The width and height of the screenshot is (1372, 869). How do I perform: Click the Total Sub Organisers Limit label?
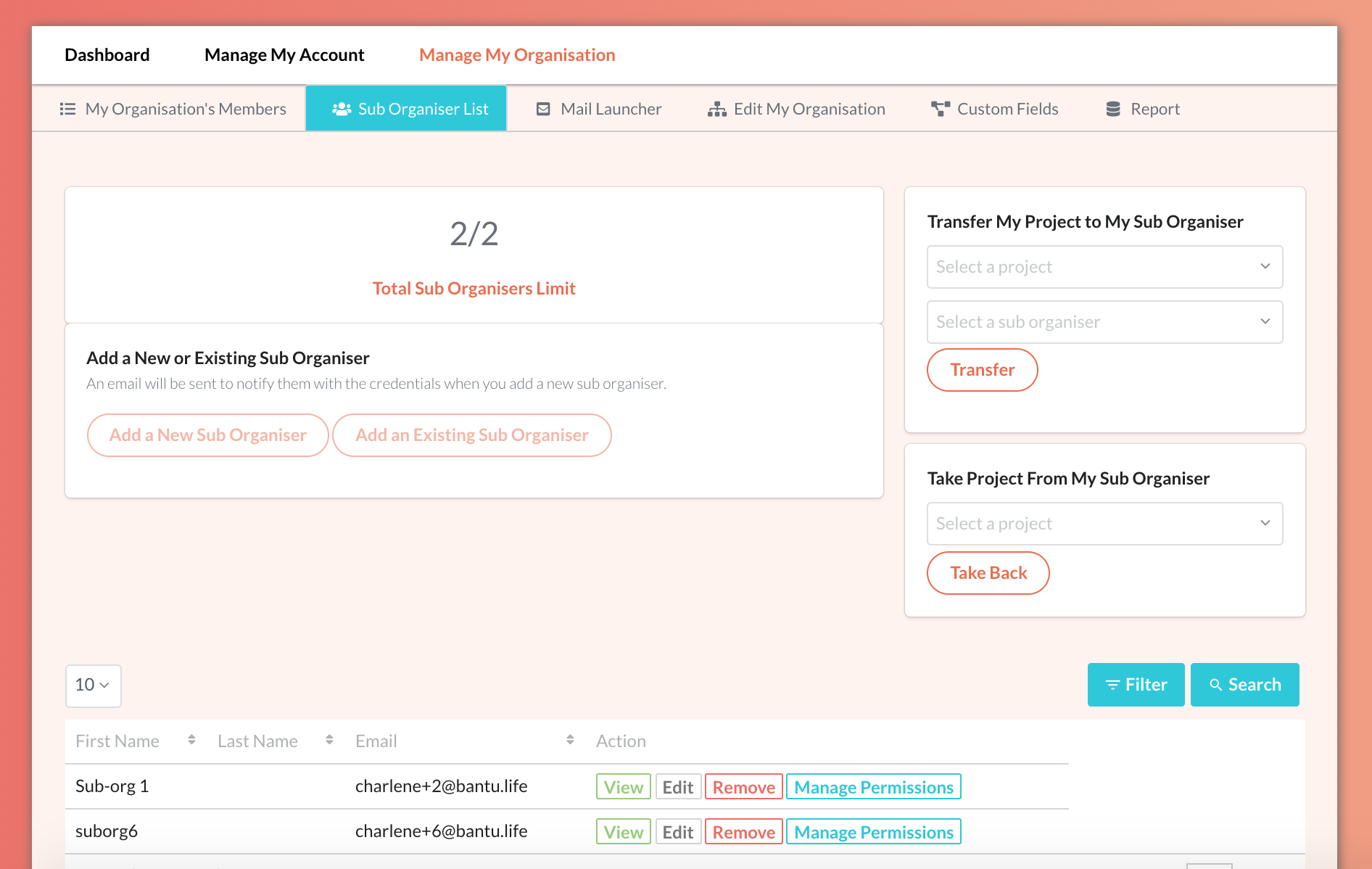474,289
